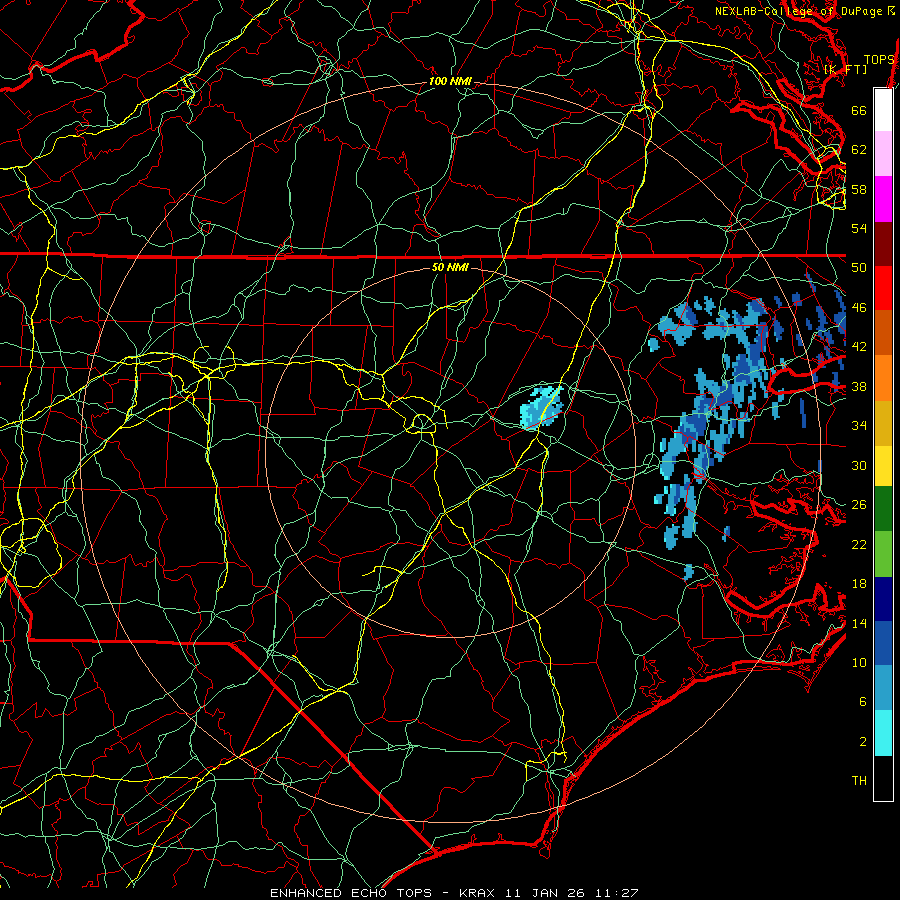Viewport: 900px width, 900px height.
Task: Pick the cyan legend swatch
Action: pyautogui.click(x=883, y=733)
